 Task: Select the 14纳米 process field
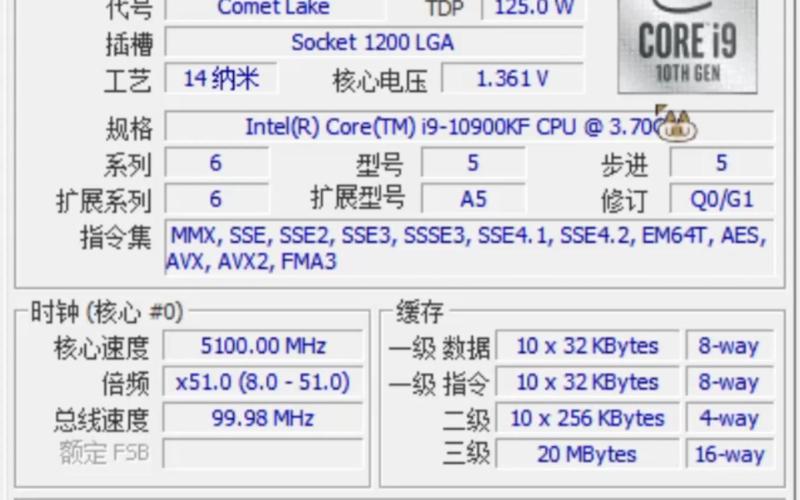[x=220, y=78]
